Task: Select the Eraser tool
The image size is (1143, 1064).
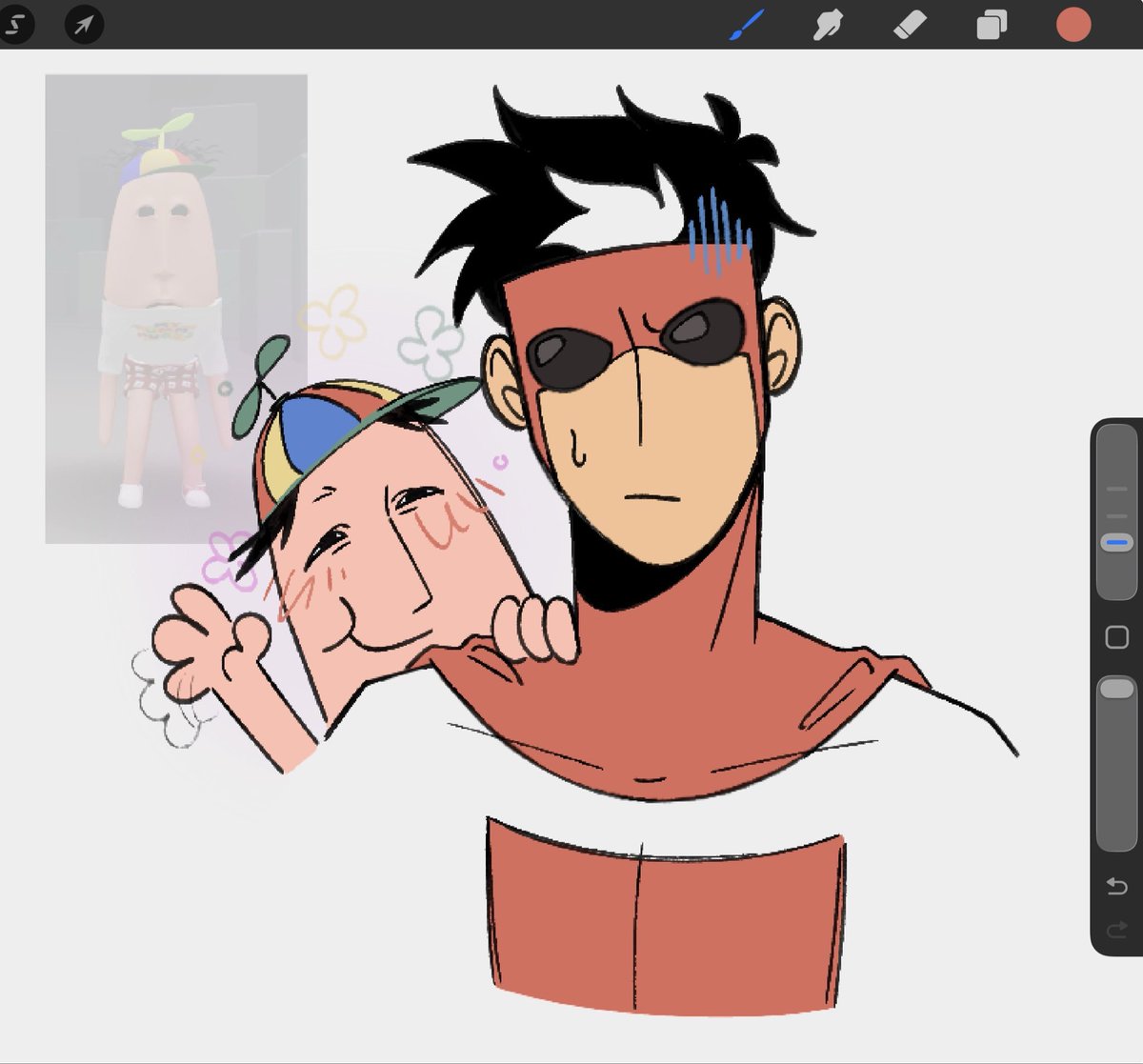Action: tap(910, 25)
